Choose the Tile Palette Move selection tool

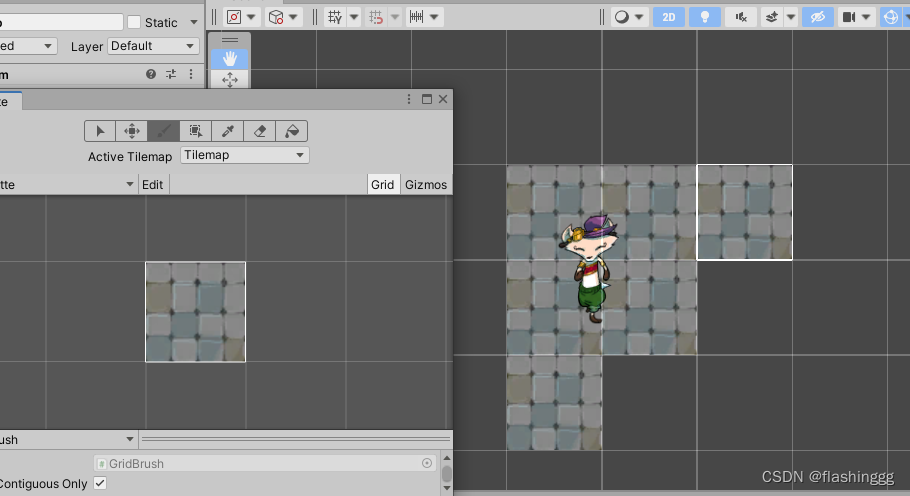pos(132,131)
